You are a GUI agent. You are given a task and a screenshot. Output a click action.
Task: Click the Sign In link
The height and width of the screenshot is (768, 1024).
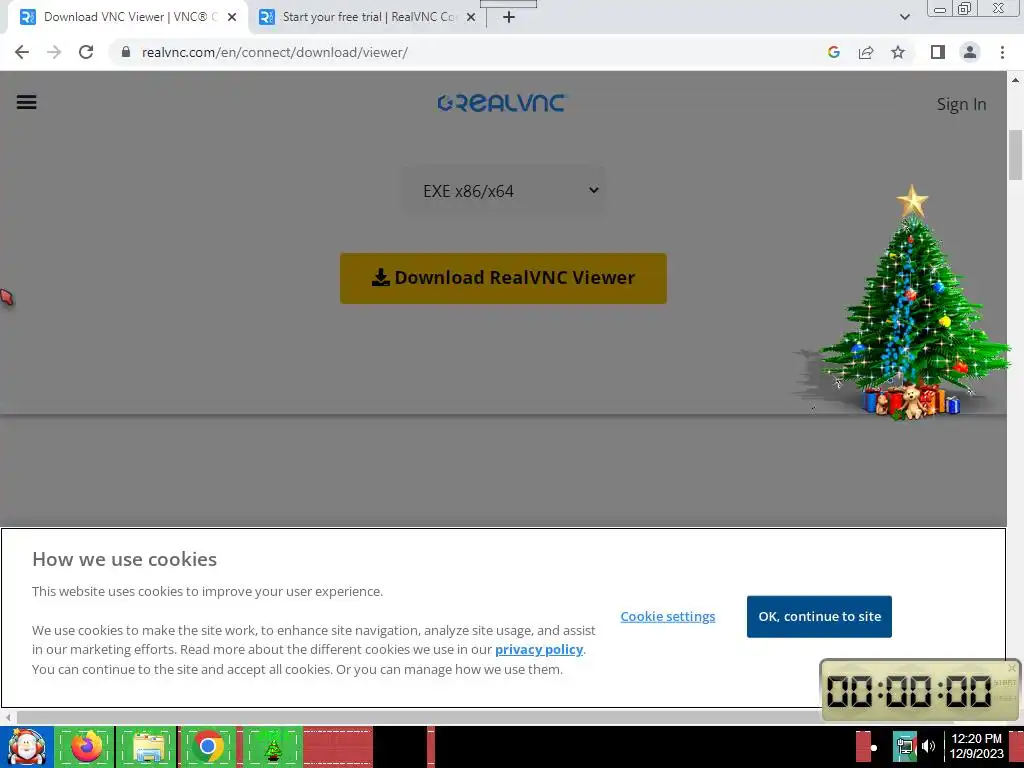961,104
